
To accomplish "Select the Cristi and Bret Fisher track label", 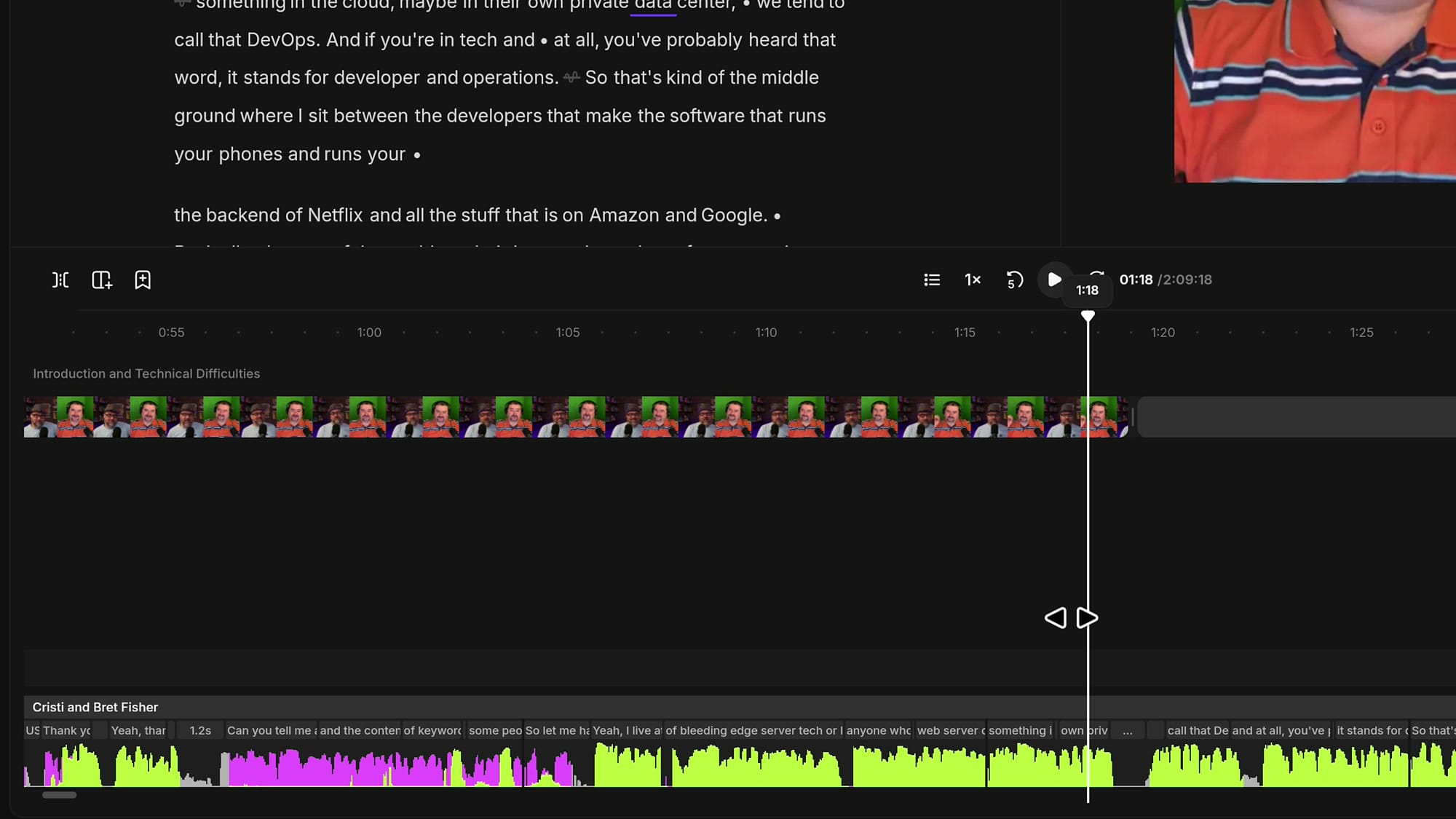I will pyautogui.click(x=95, y=707).
